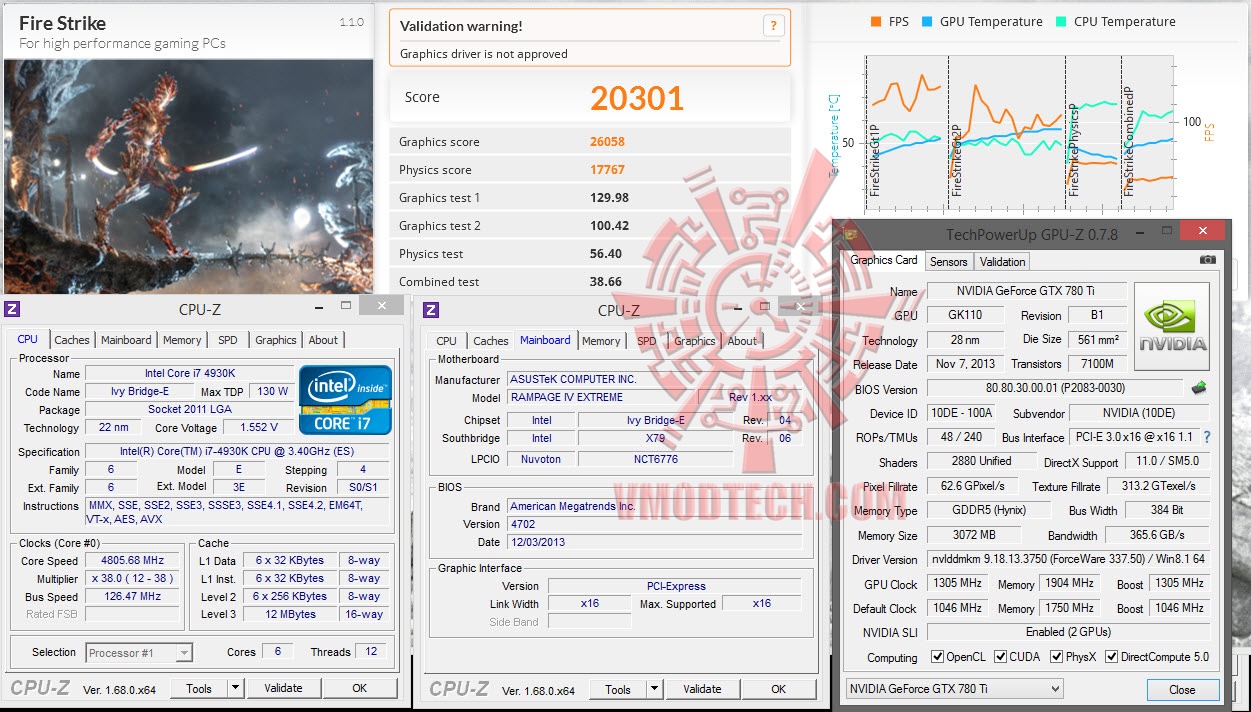Open About tab in left CPU-Z window
The image size is (1251, 712).
click(x=323, y=340)
